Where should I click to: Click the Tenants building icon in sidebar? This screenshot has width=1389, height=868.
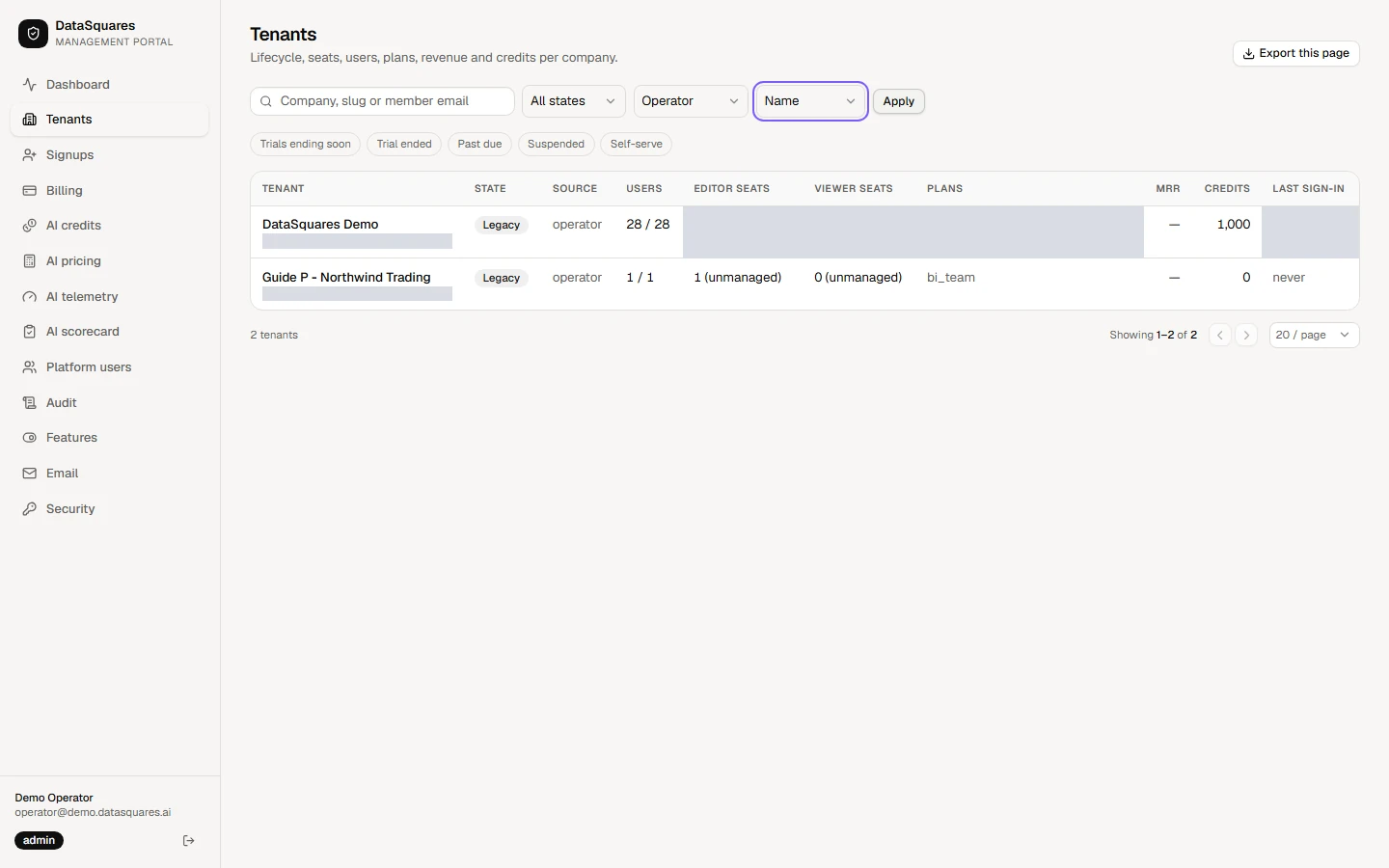point(30,120)
